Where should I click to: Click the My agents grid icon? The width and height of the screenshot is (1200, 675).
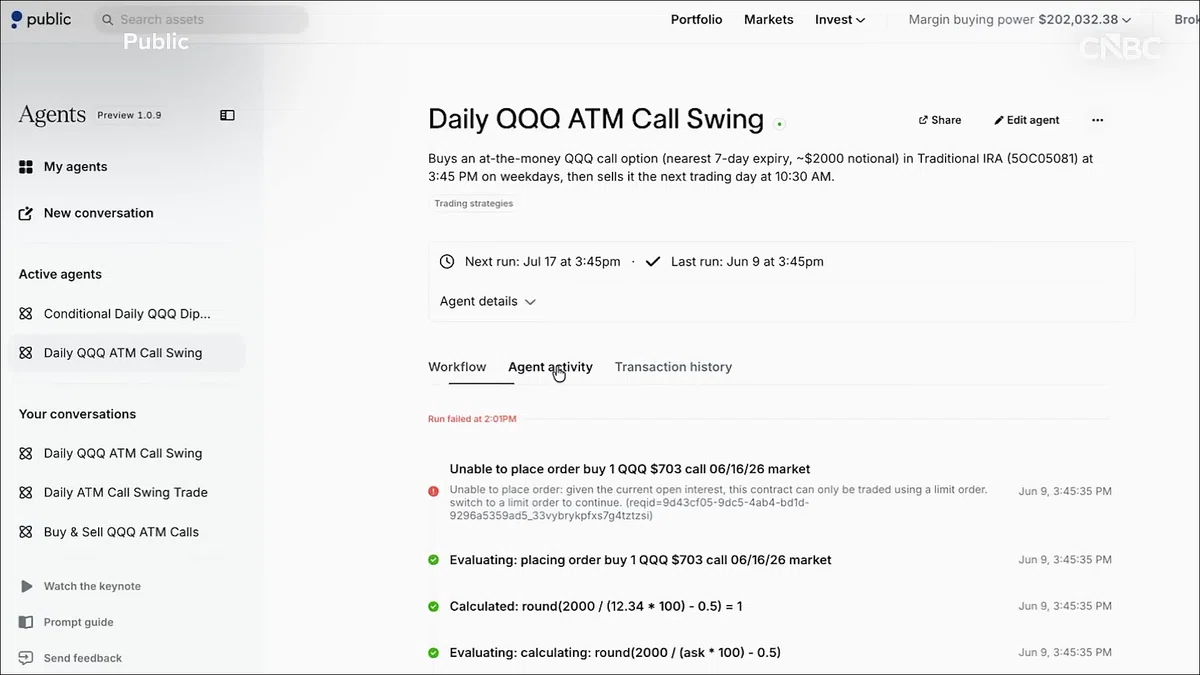[x=26, y=167]
